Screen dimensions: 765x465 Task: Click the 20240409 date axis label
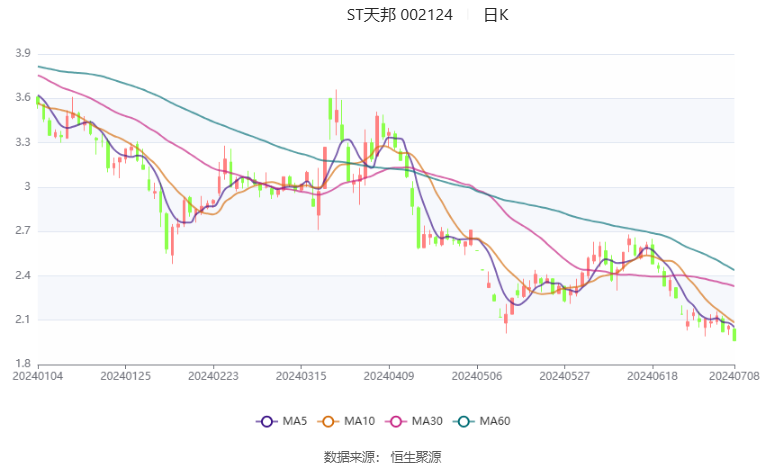(x=388, y=375)
